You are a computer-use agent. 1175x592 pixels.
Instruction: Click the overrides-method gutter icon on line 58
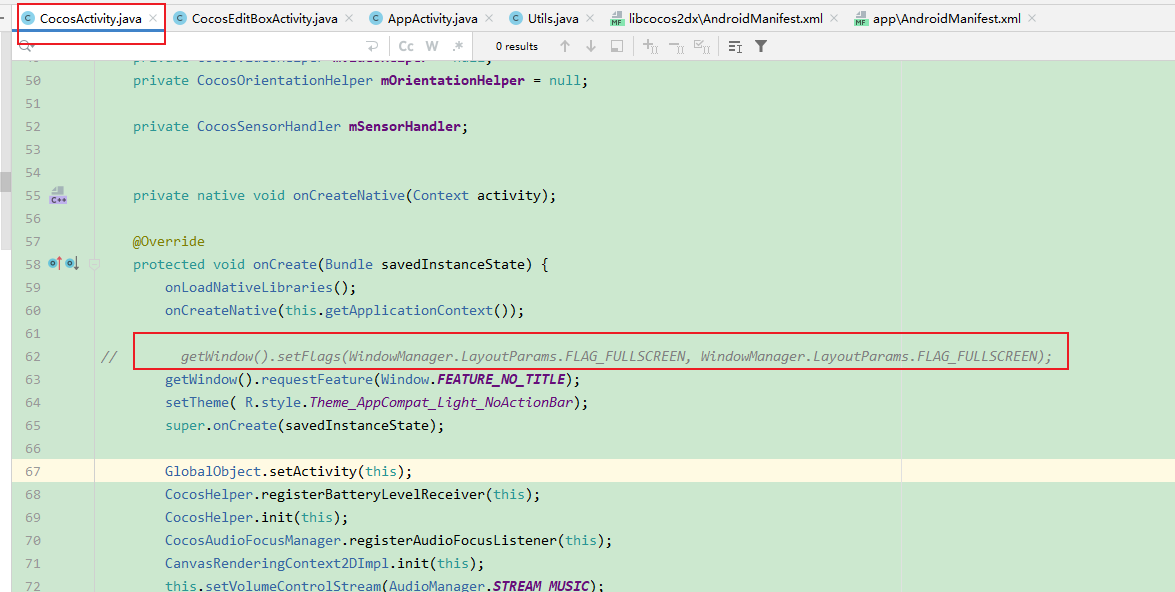pos(55,264)
